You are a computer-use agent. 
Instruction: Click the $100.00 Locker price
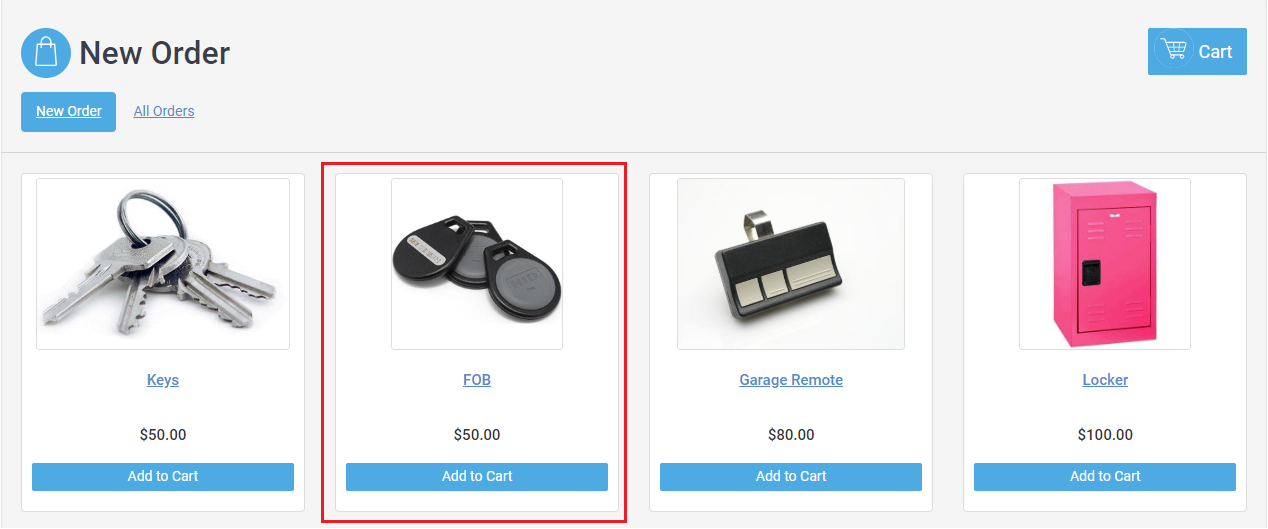pyautogui.click(x=1105, y=435)
